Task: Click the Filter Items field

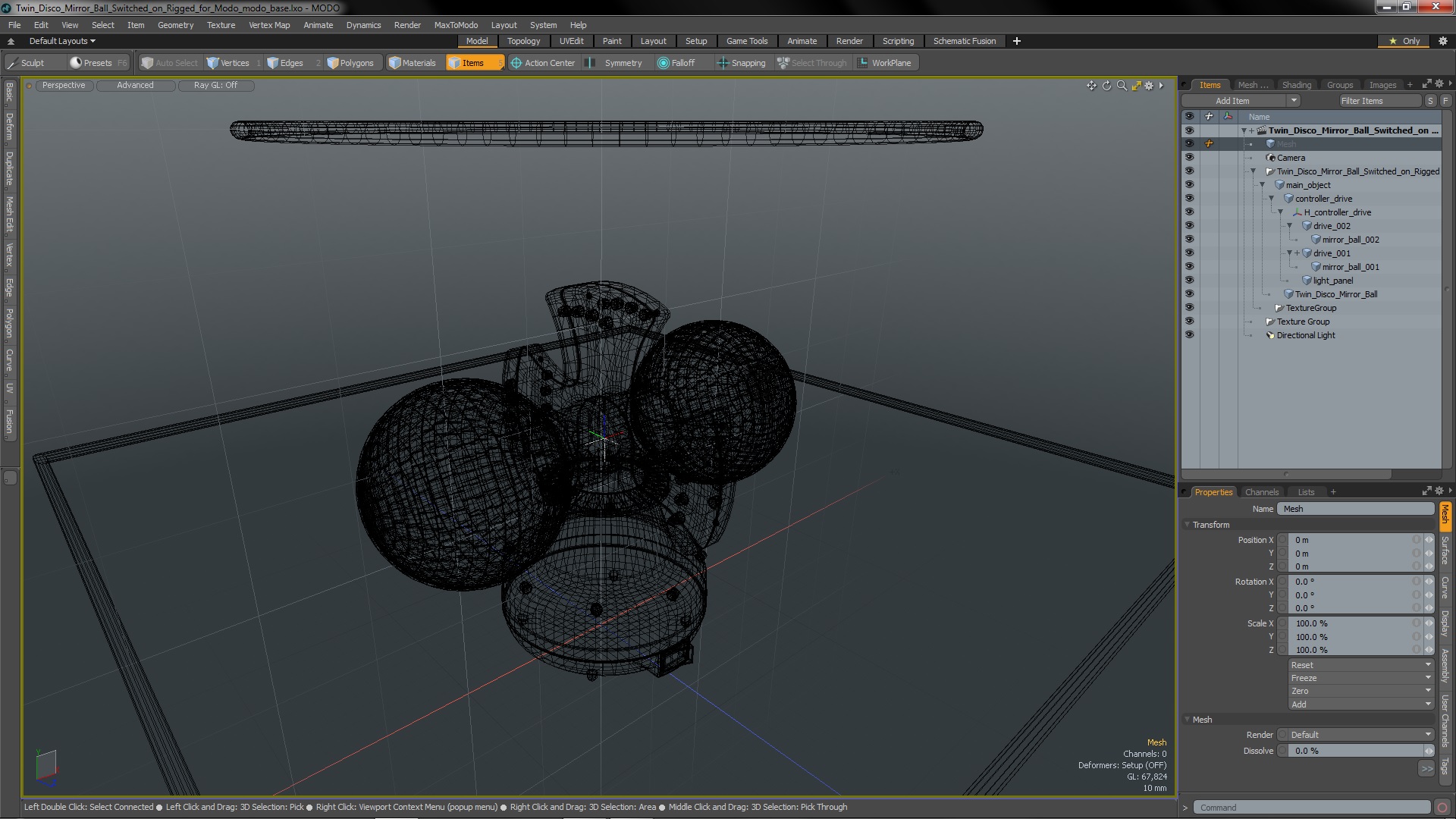Action: coord(1379,101)
